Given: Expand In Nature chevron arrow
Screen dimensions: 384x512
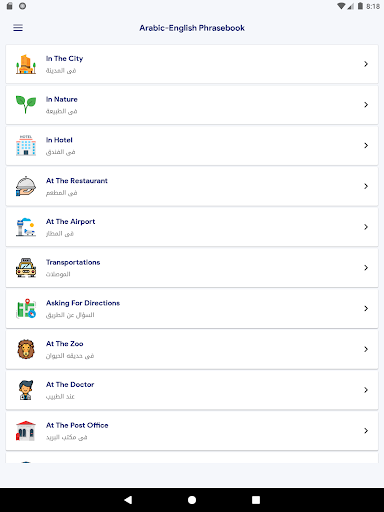Looking at the screenshot, I should tap(366, 105).
